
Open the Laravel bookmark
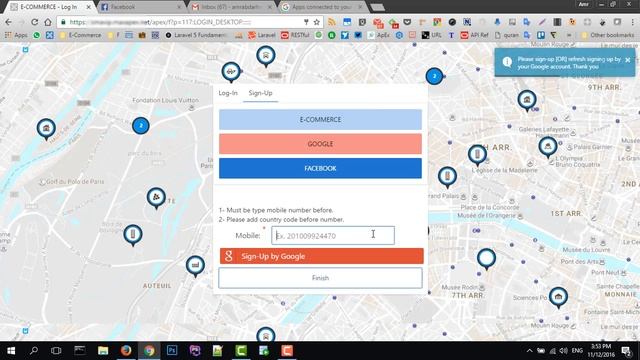point(262,35)
